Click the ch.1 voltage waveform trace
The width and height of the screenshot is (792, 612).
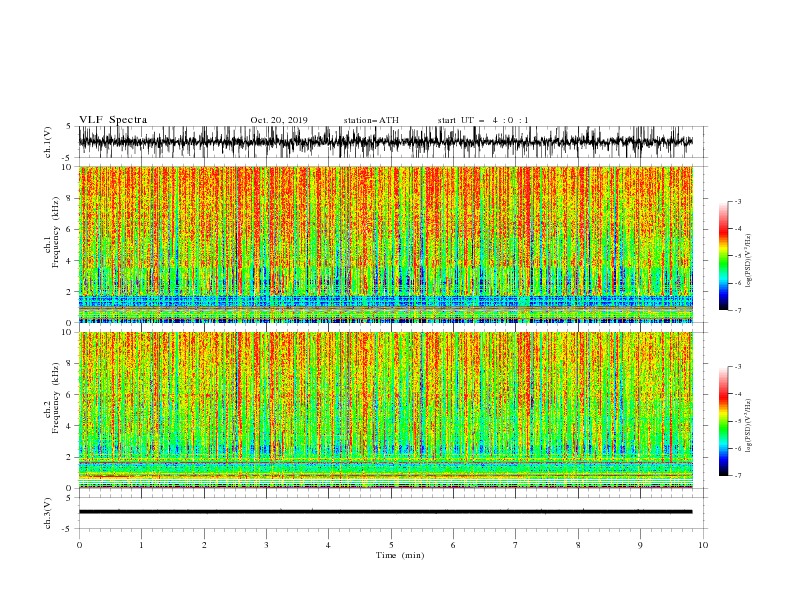tap(385, 142)
